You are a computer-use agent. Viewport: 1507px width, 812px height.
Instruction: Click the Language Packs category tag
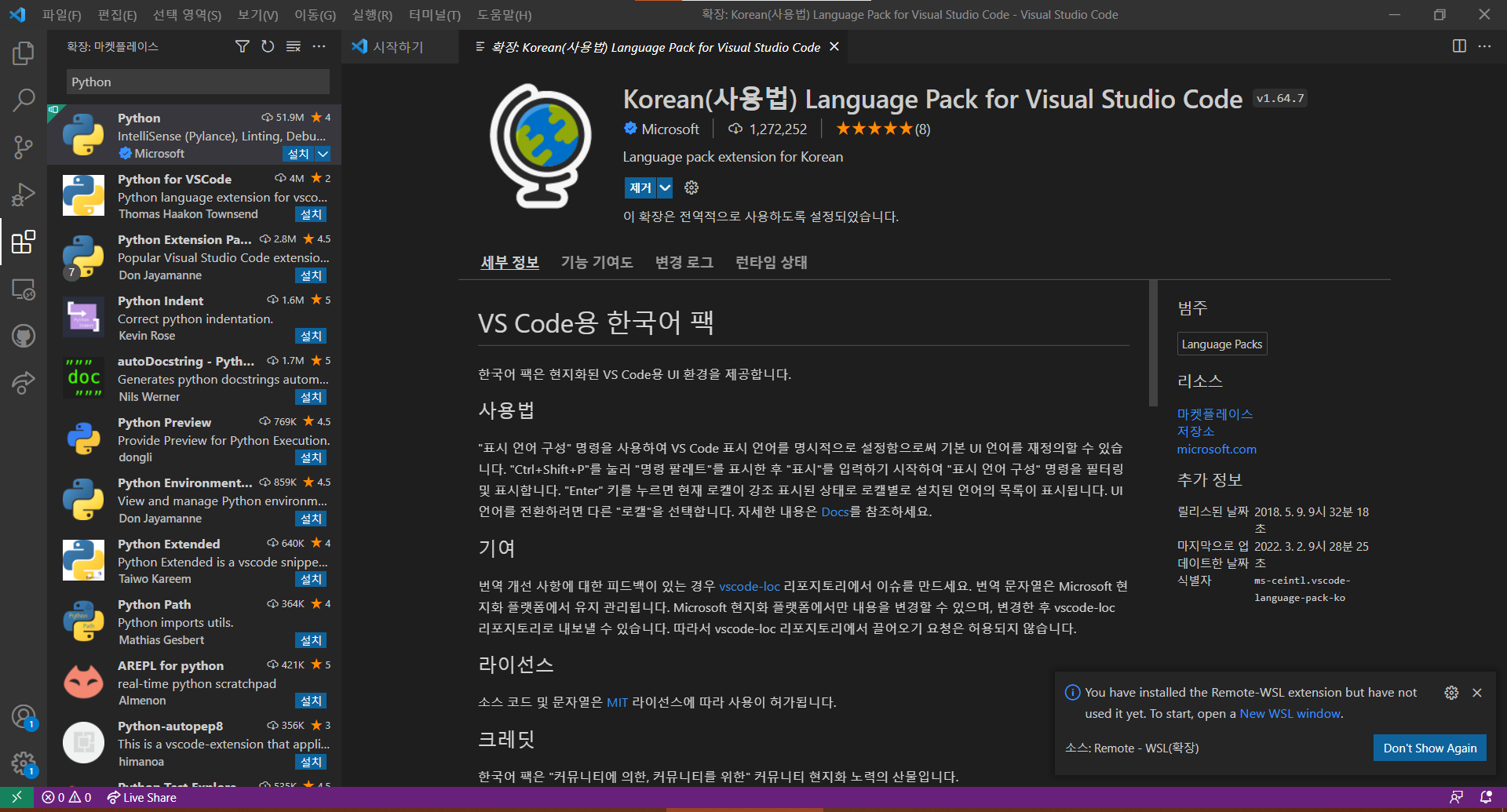click(1222, 344)
